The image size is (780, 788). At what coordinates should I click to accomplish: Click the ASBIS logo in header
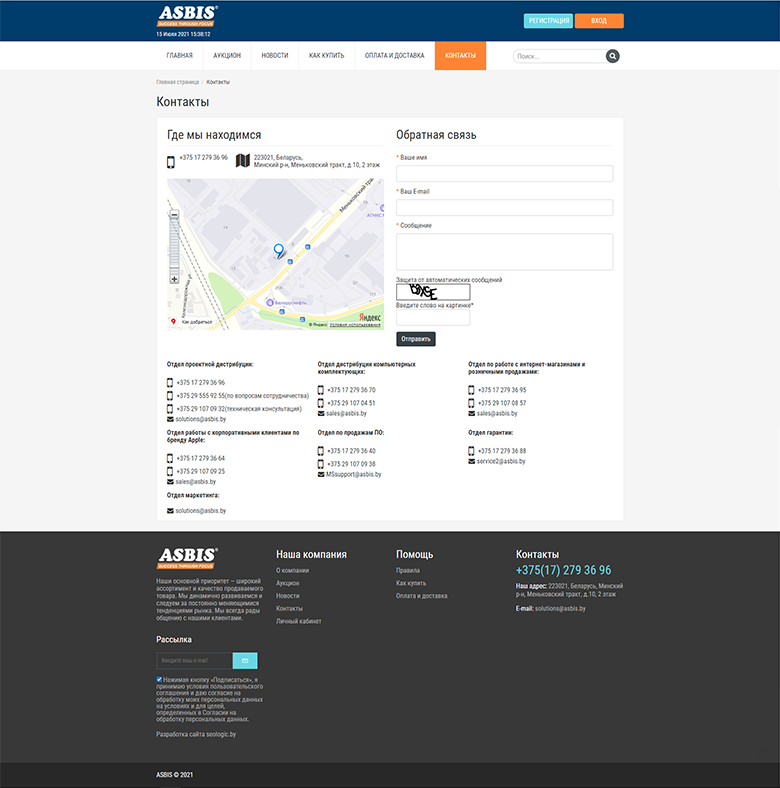click(x=187, y=16)
